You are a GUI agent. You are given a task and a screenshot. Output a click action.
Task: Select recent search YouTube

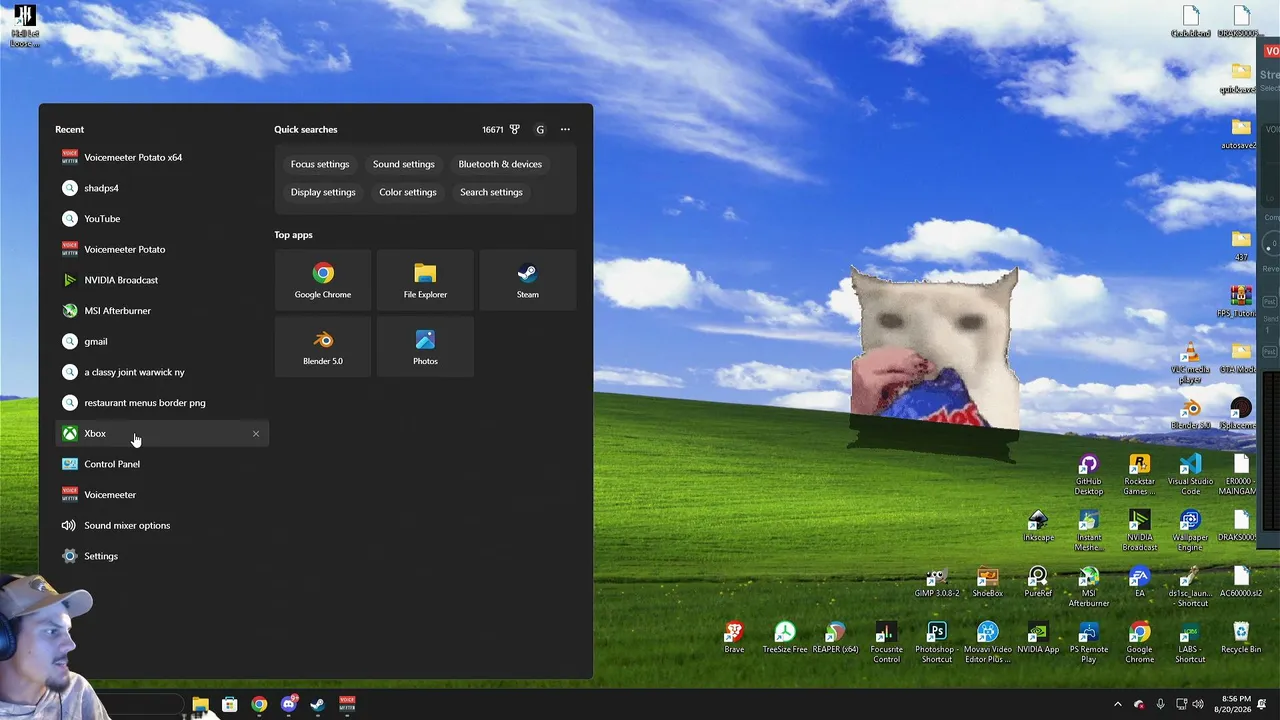click(x=162, y=219)
